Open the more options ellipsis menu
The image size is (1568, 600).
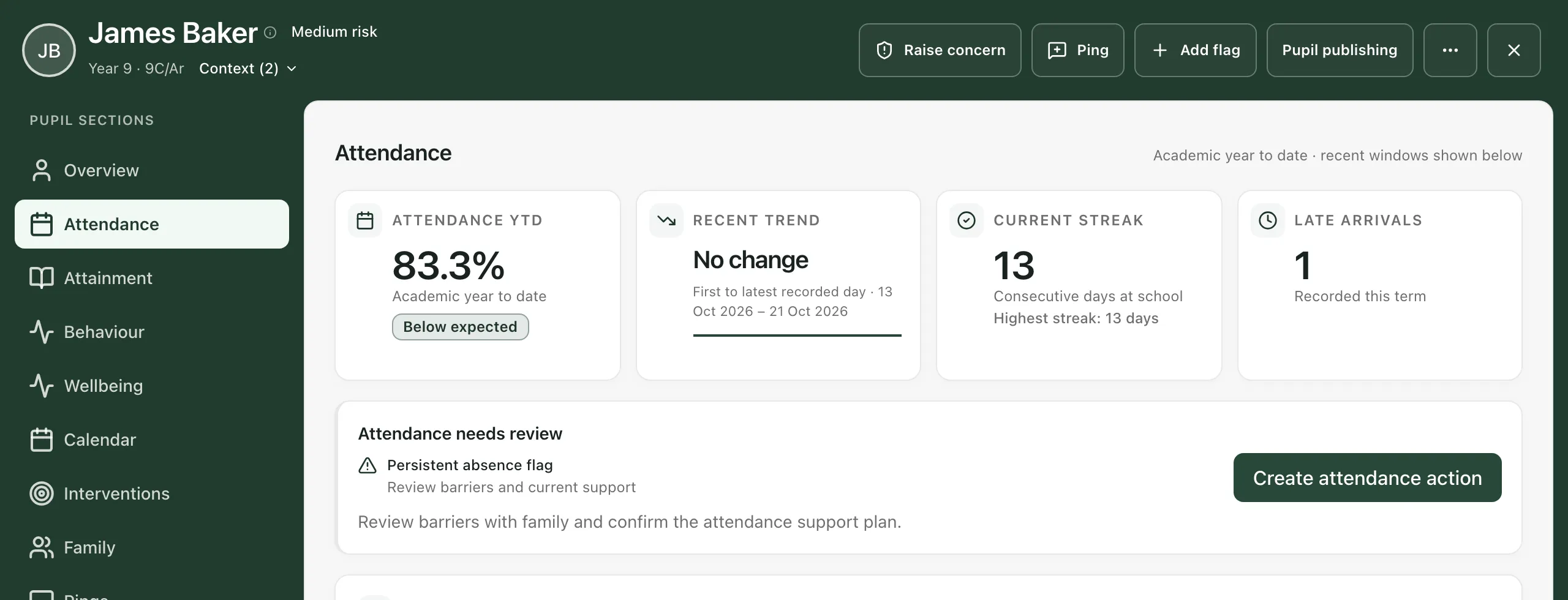tap(1450, 50)
